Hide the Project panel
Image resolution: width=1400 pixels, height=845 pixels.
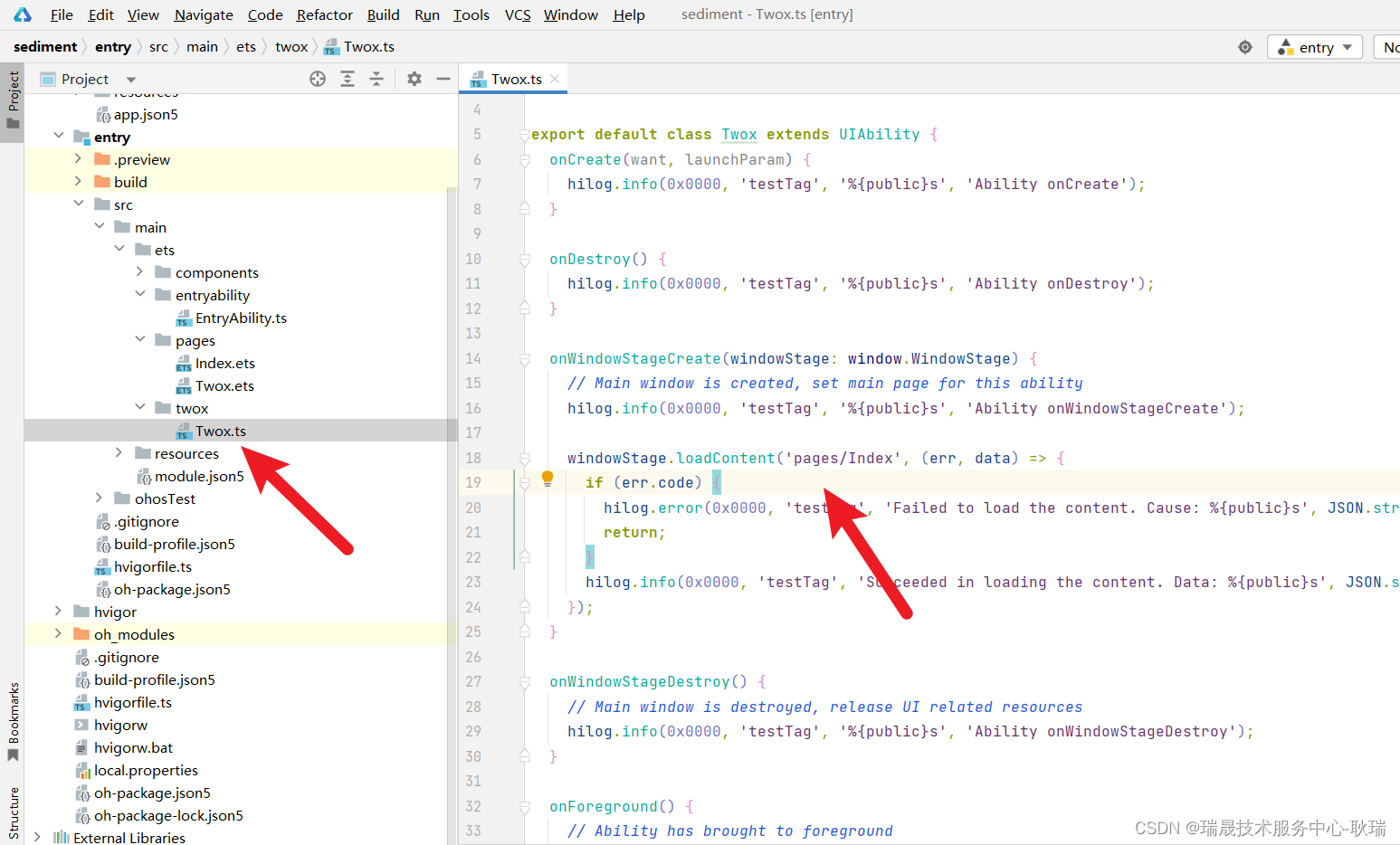click(x=443, y=79)
